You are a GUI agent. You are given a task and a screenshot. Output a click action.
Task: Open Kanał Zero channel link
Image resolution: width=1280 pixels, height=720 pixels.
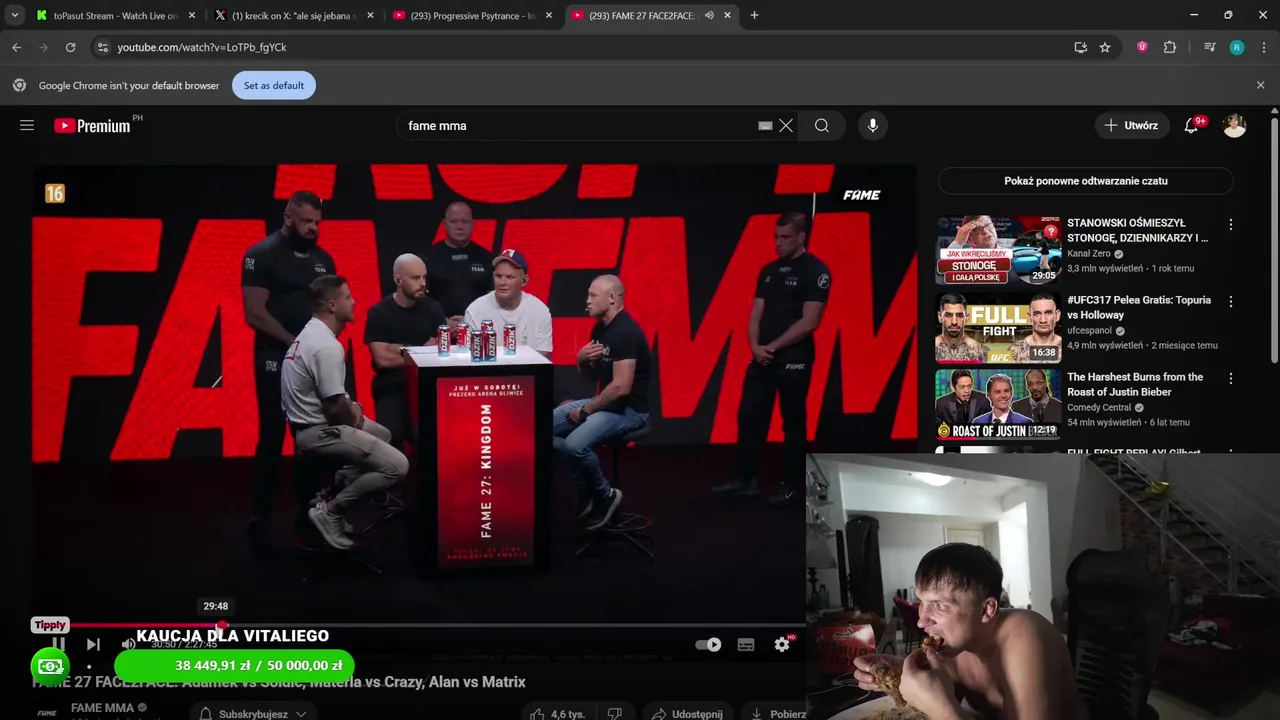pyautogui.click(x=1089, y=254)
